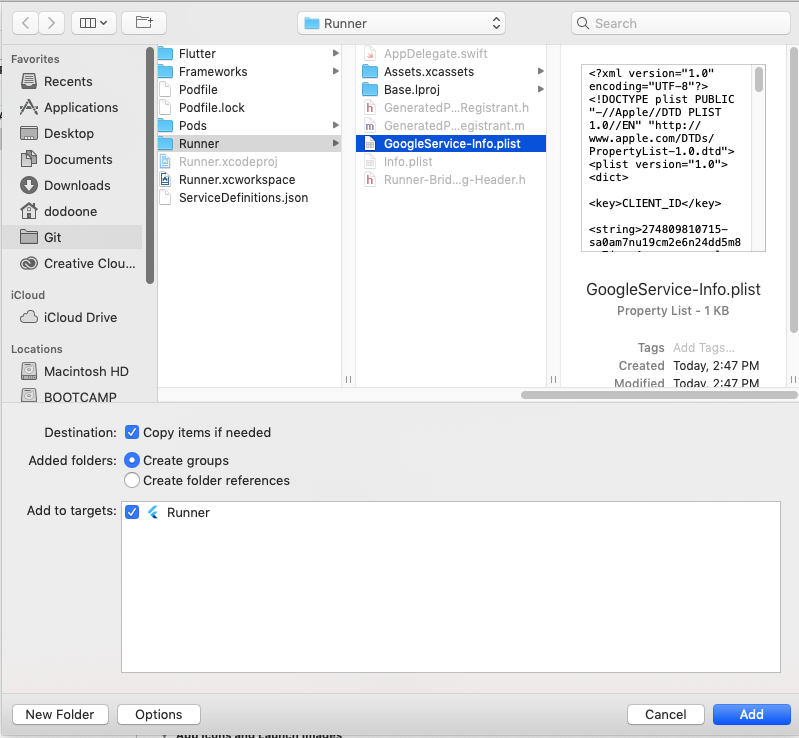Viewport: 799px width, 738px height.
Task: Open the Runner path popup menu
Action: coord(402,23)
